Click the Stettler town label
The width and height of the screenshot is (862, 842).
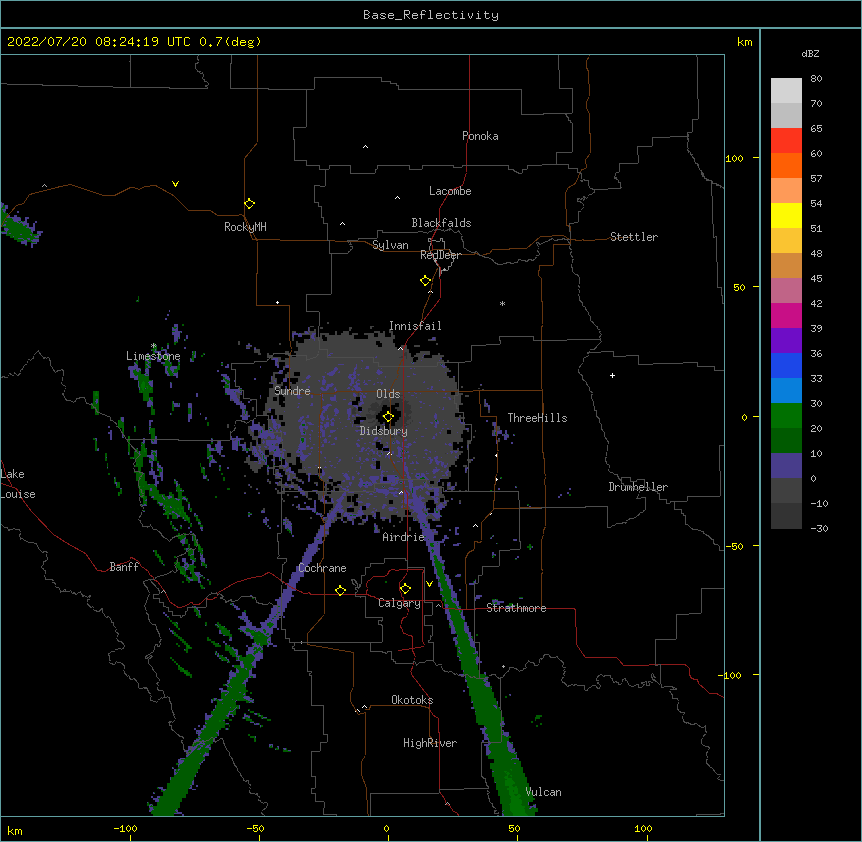[634, 237]
